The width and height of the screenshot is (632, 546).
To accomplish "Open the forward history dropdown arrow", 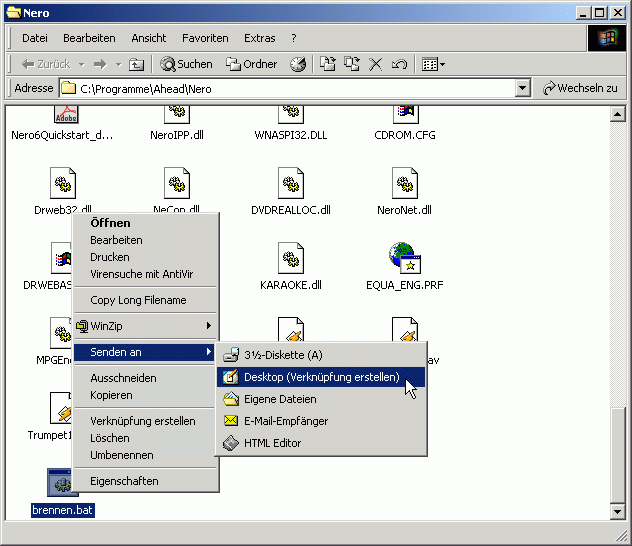I will point(118,64).
